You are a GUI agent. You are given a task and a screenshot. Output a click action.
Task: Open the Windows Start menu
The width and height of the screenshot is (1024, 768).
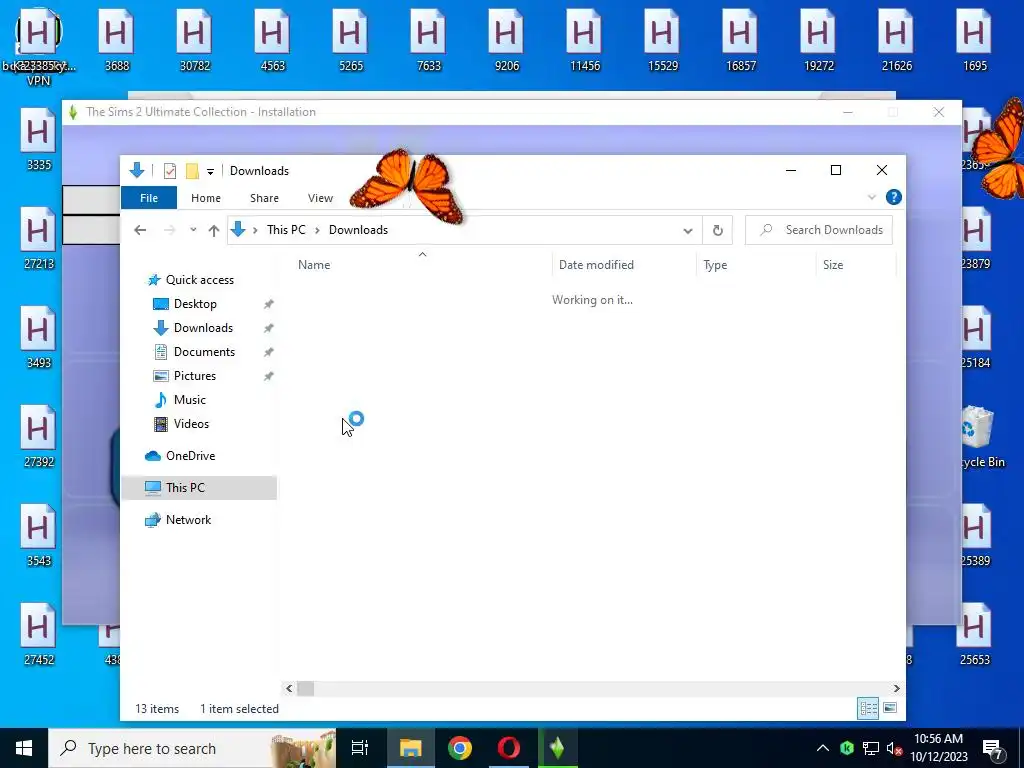point(24,748)
